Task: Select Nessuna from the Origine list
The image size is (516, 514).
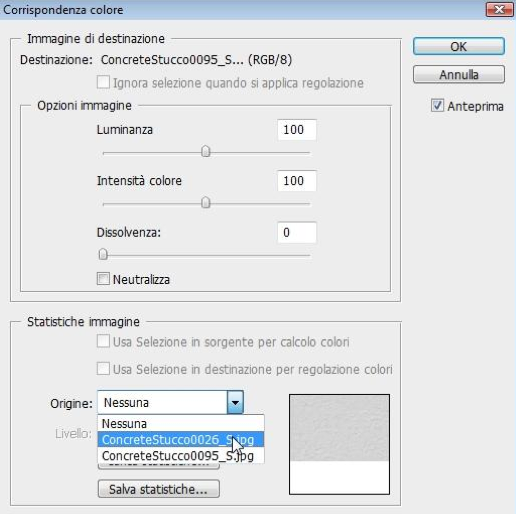Action: tap(181, 424)
